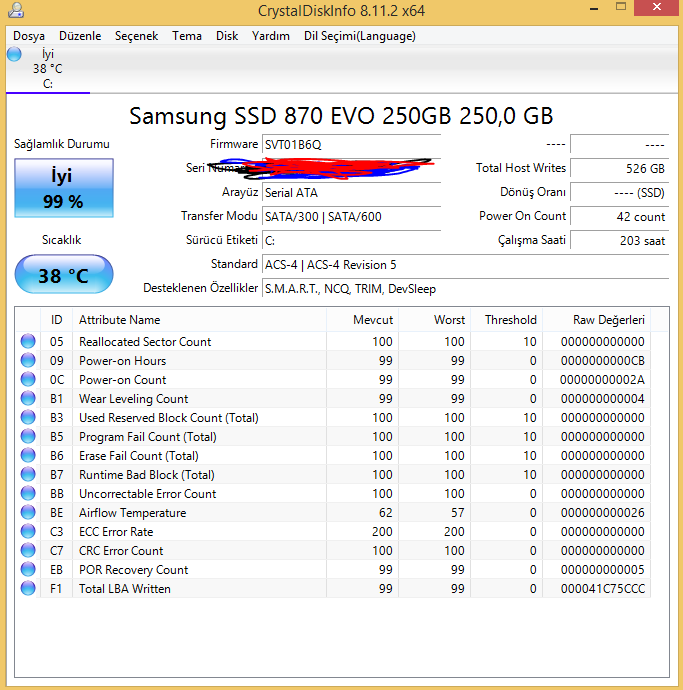Click the Total Host Writes value 526 GB

tap(619, 169)
